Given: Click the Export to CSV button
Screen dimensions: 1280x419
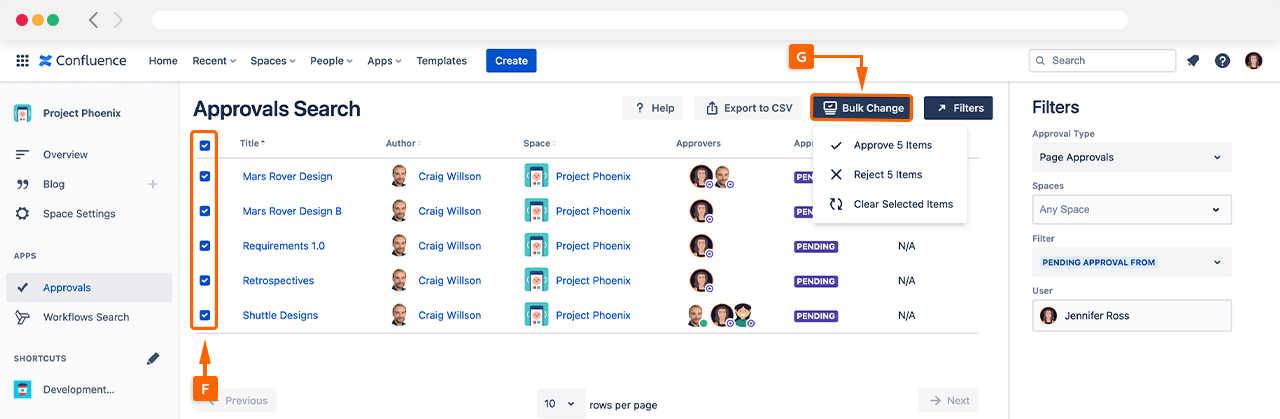Looking at the screenshot, I should click(x=749, y=108).
